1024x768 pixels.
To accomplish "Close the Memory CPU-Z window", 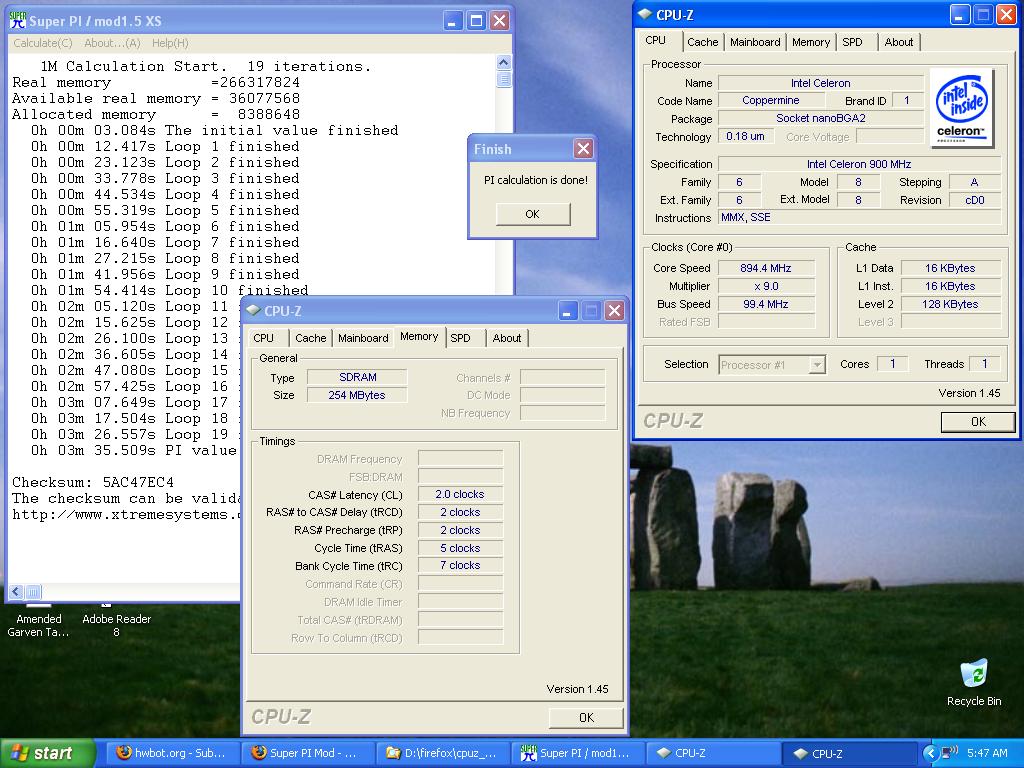I will click(615, 310).
